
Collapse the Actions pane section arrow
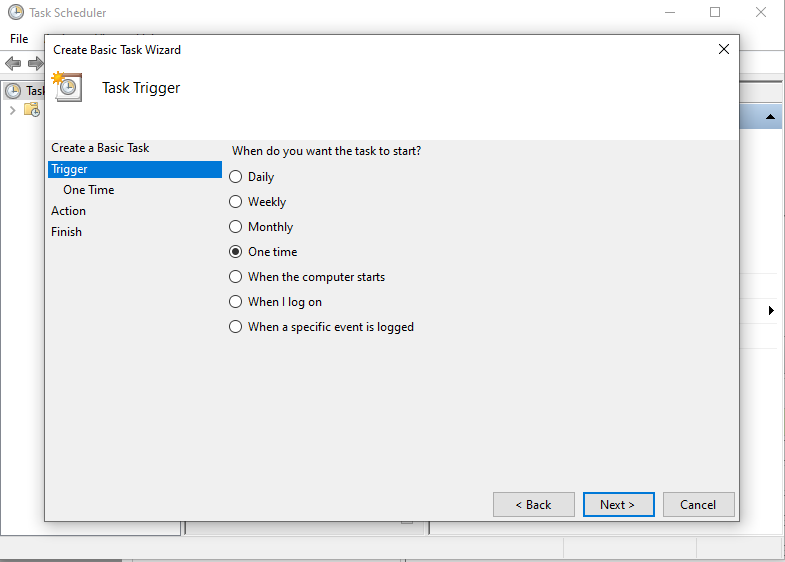coord(770,117)
